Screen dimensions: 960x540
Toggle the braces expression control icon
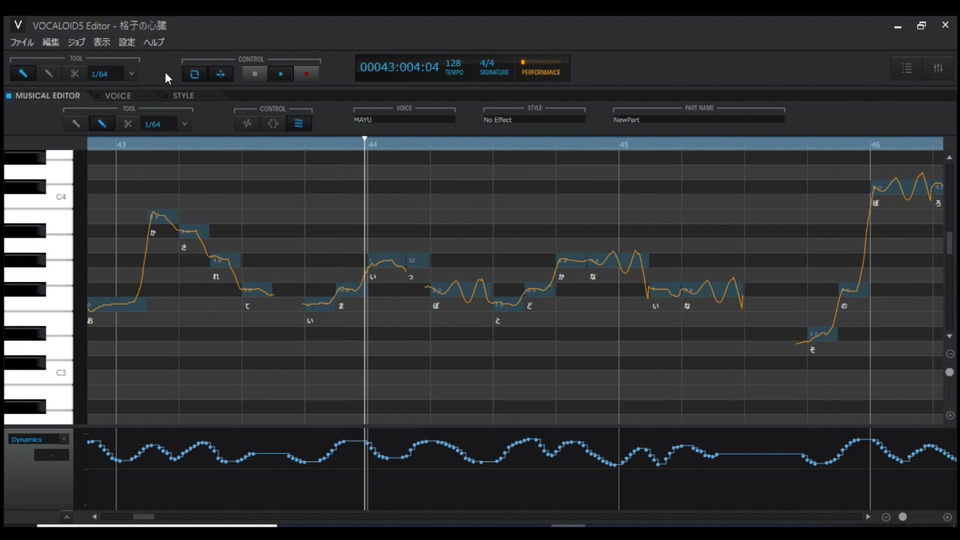(x=273, y=124)
